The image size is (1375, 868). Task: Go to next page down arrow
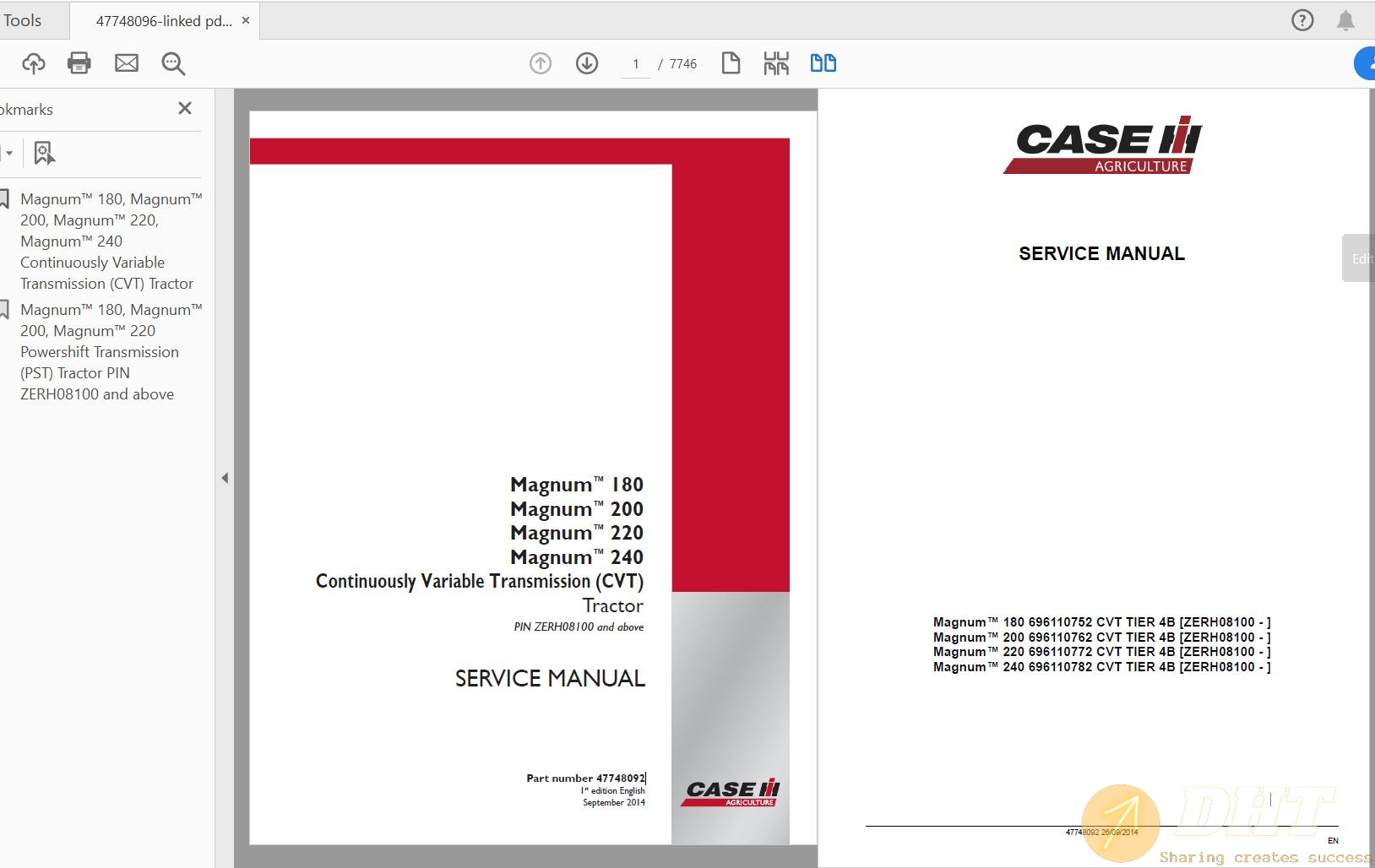(587, 63)
